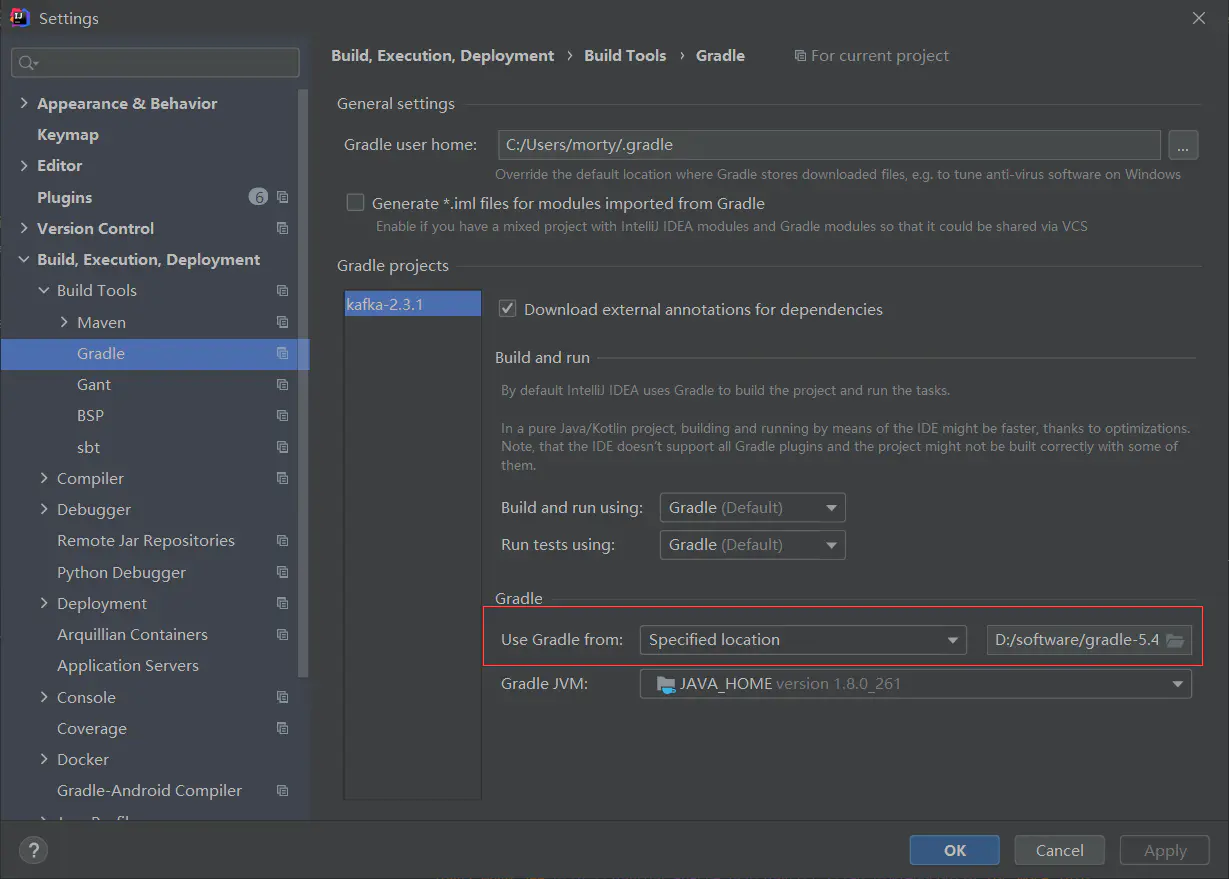Expand the Version Control node
1229x879 pixels.
coord(24,228)
